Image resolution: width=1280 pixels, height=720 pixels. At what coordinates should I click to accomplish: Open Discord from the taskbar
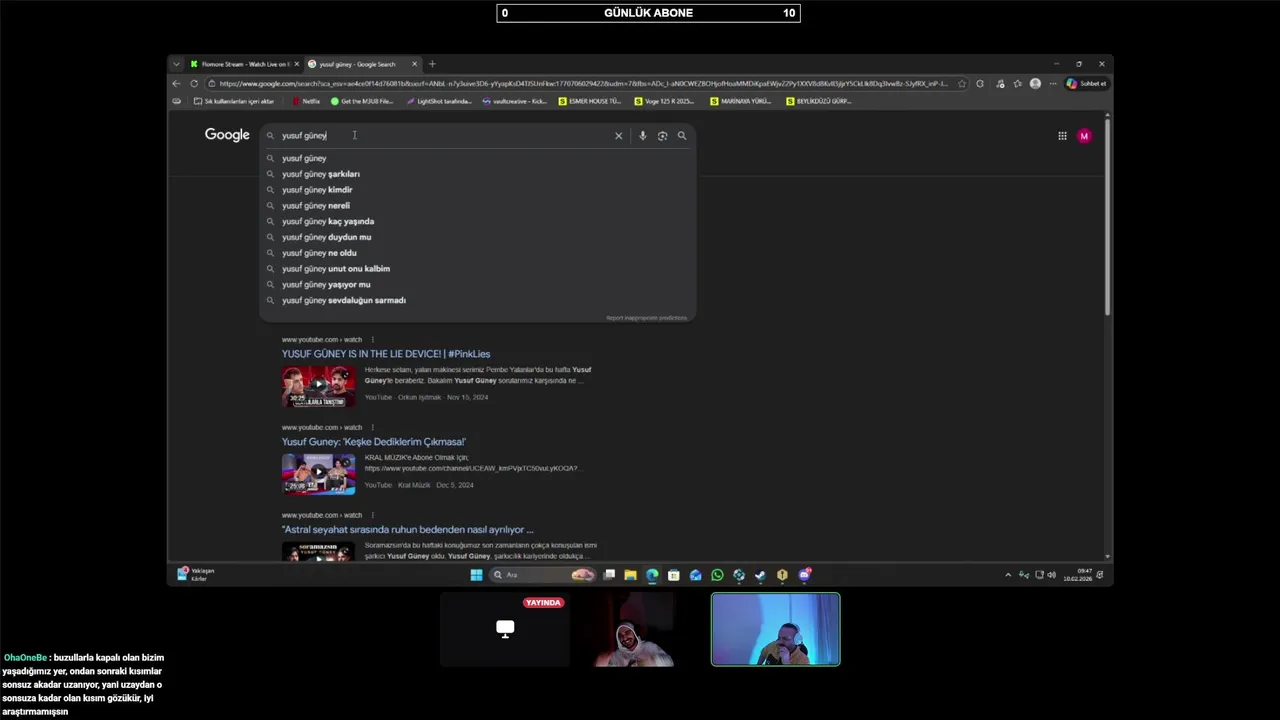click(804, 575)
